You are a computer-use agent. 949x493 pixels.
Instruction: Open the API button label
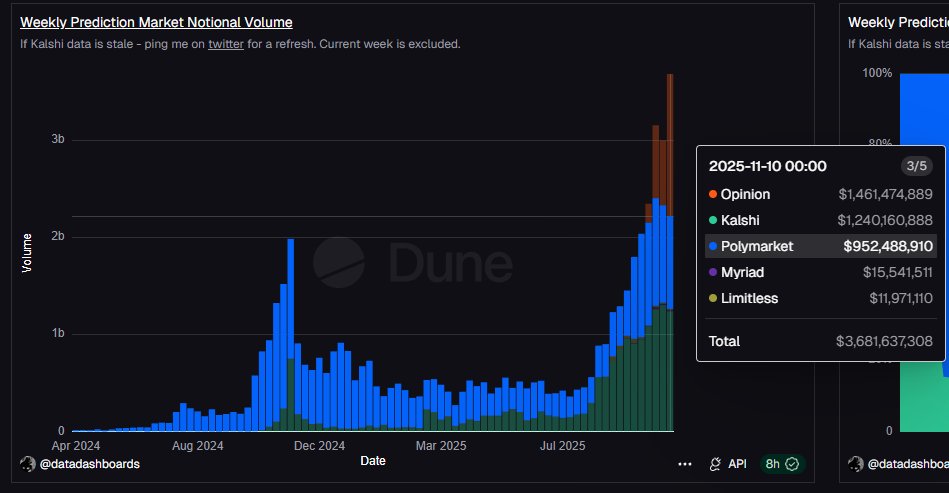[737, 464]
